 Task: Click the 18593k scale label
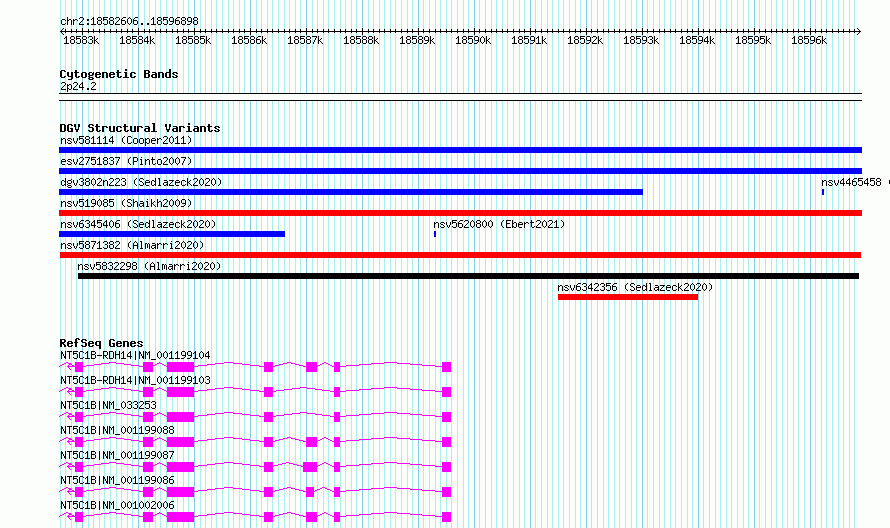pyautogui.click(x=641, y=40)
